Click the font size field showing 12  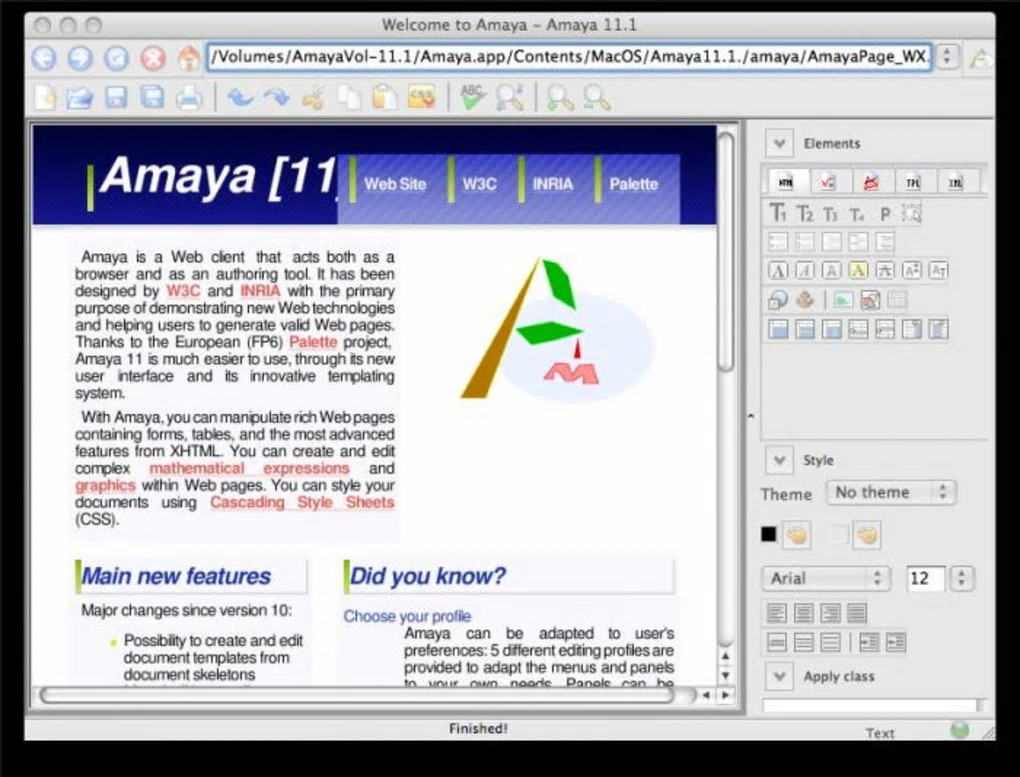pos(925,579)
